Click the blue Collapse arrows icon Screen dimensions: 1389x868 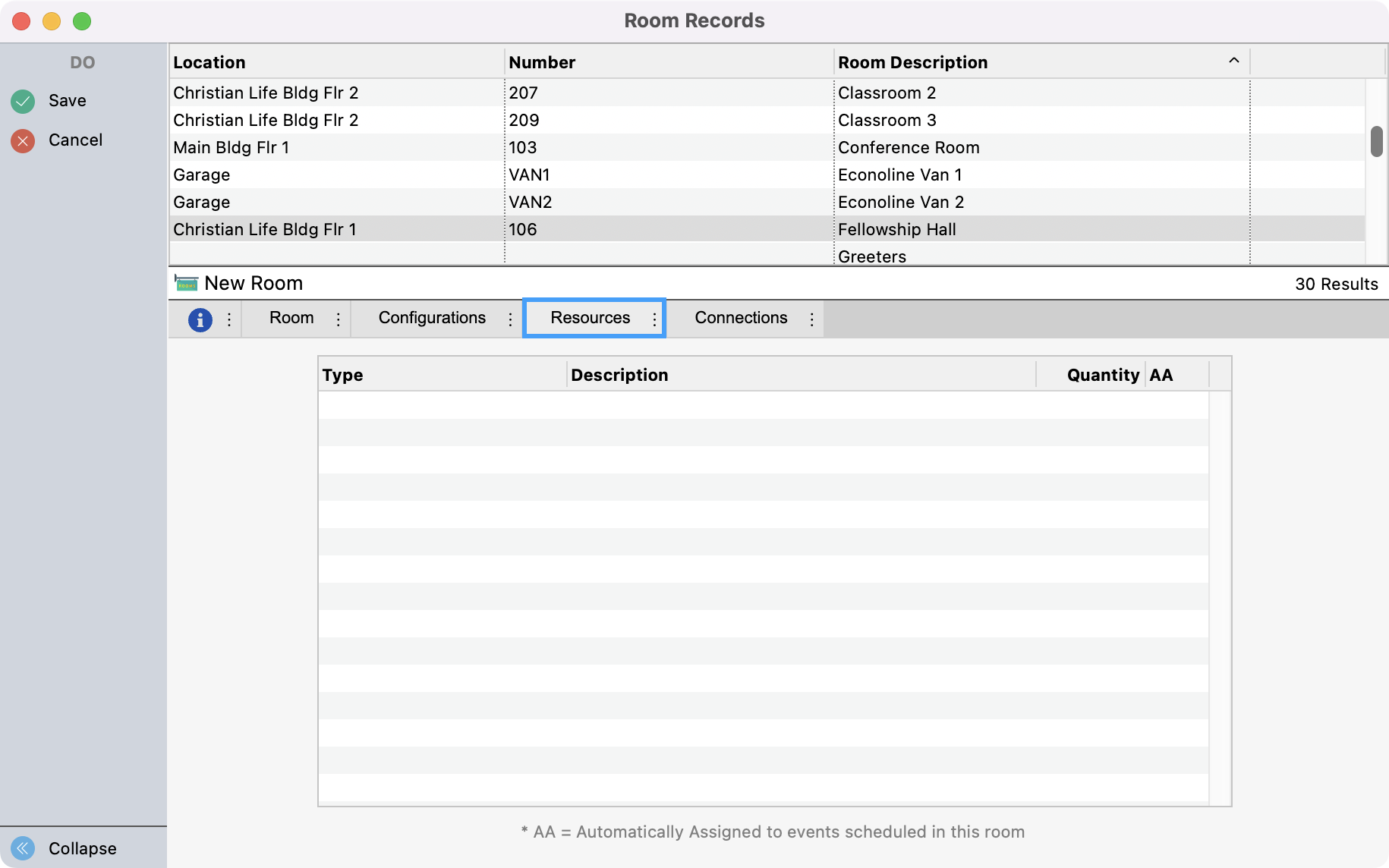coord(23,848)
